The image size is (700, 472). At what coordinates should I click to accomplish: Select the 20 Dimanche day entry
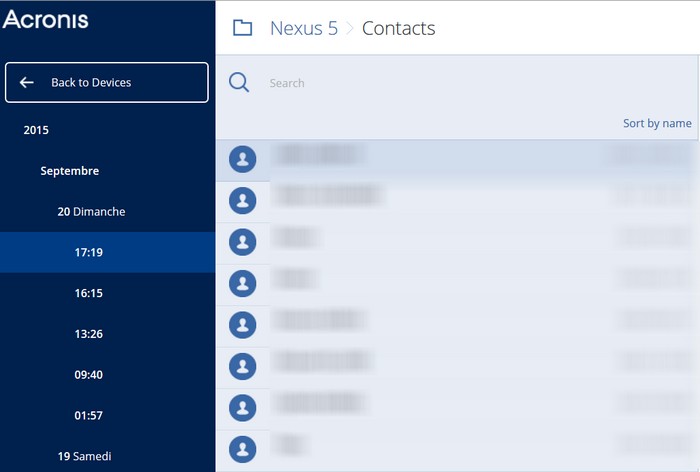point(91,212)
